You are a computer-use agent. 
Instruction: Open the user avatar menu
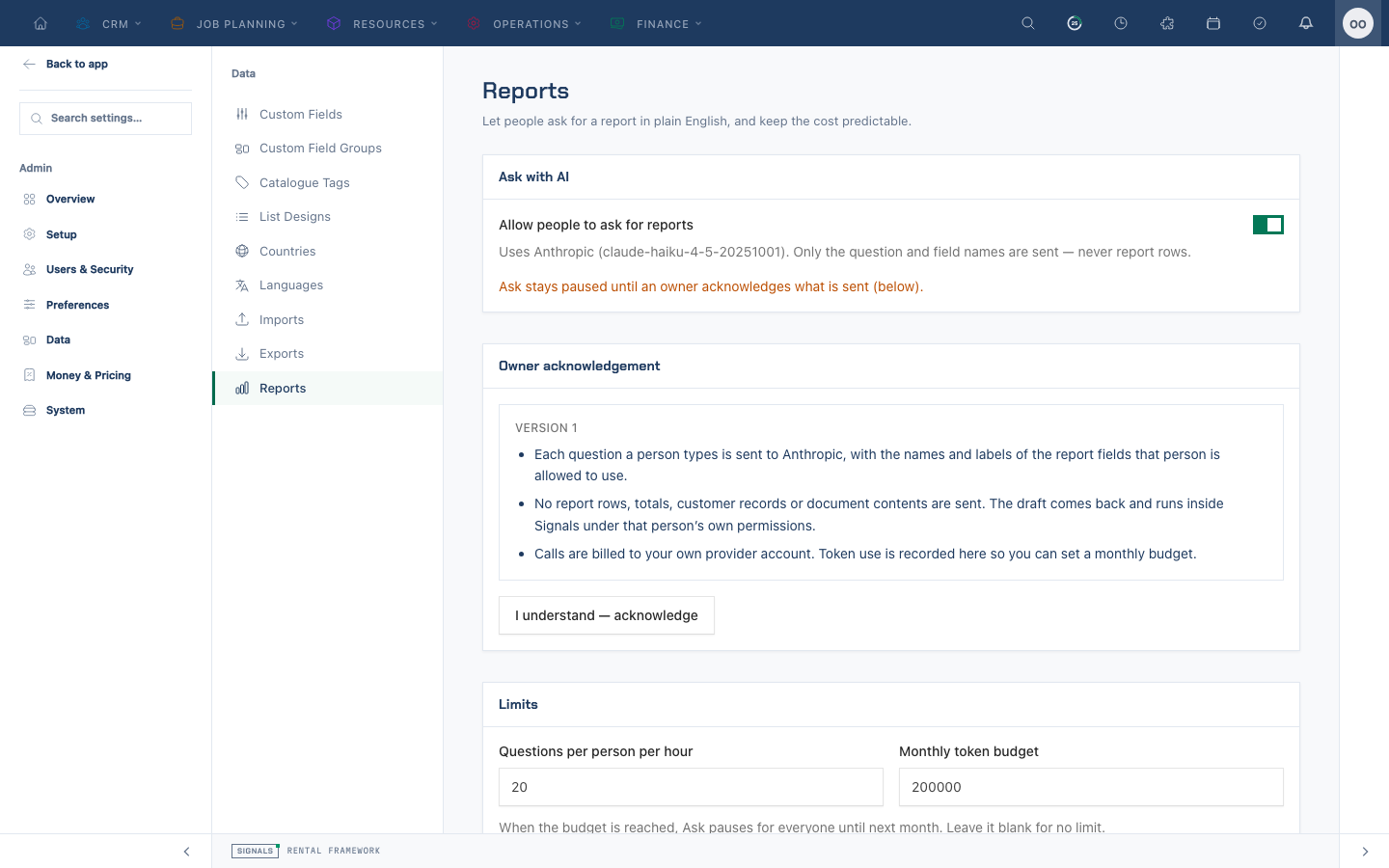pyautogui.click(x=1358, y=23)
